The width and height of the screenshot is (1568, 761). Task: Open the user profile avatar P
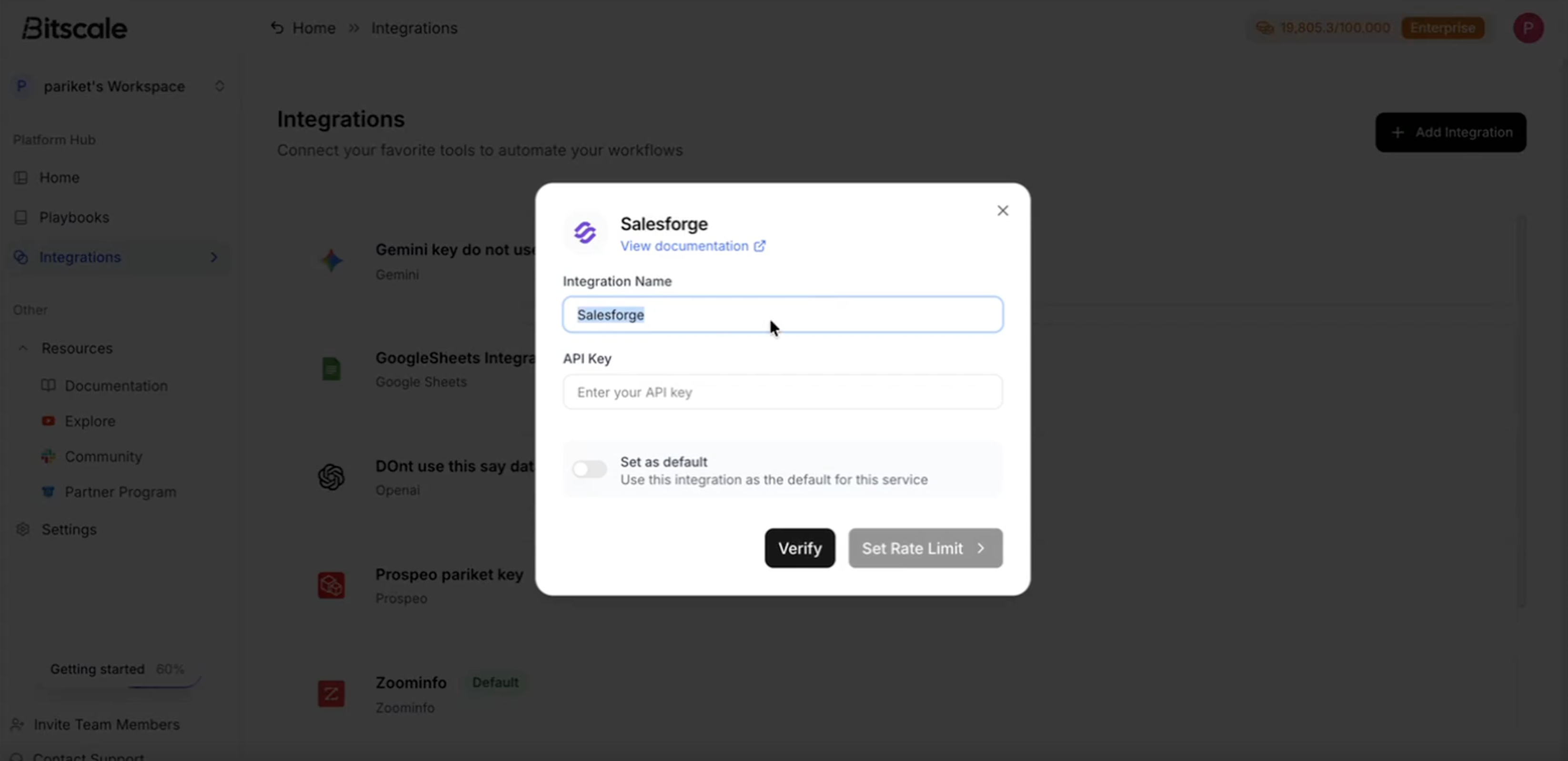(x=1528, y=28)
